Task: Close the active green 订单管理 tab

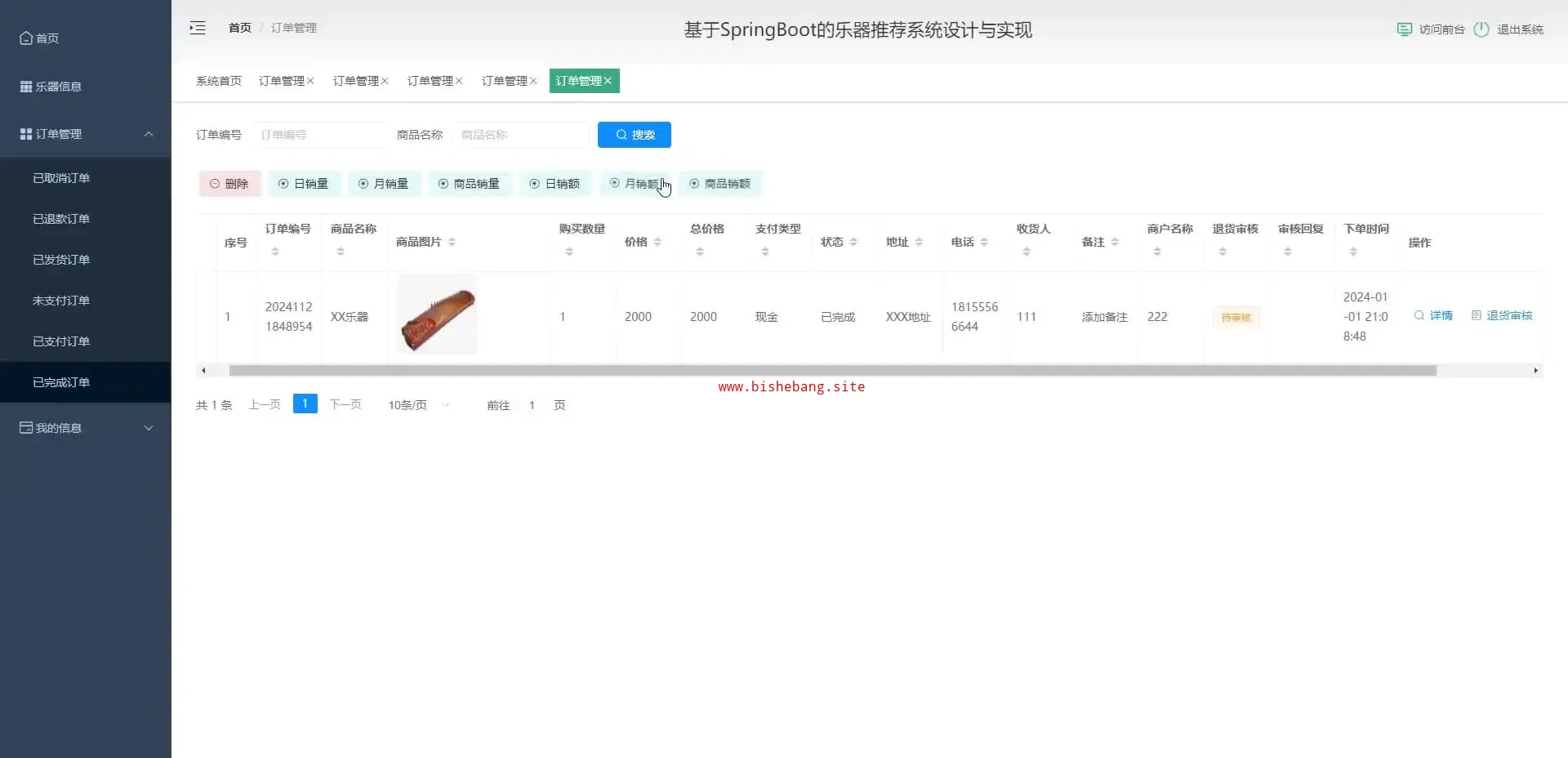Action: click(x=608, y=81)
